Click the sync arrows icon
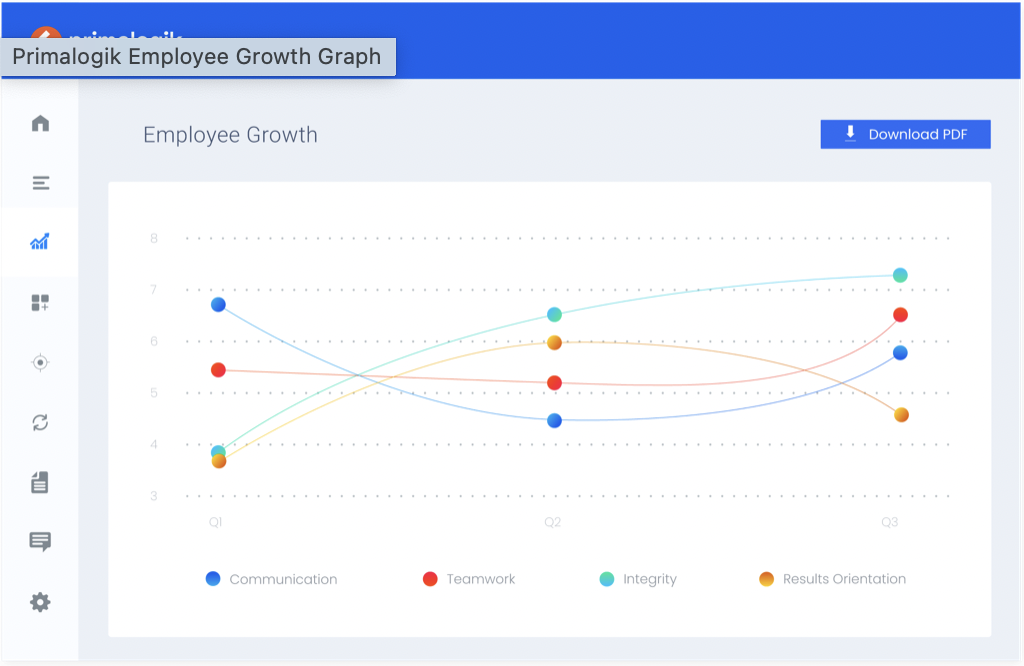Image resolution: width=1024 pixels, height=666 pixels. (x=39, y=422)
